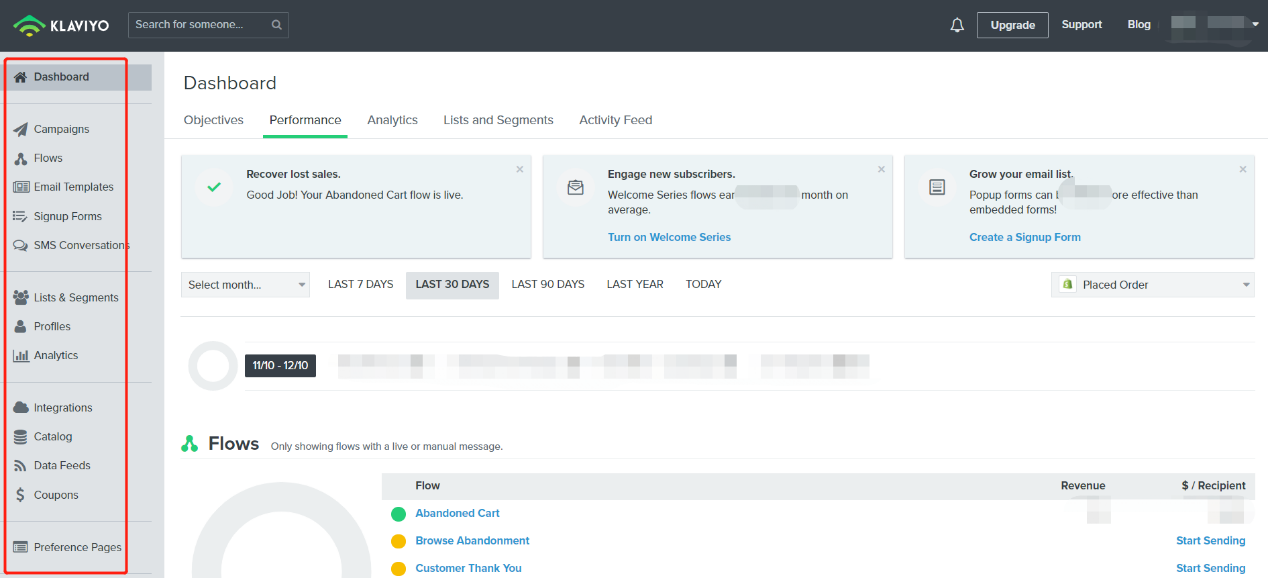Select the LAST 7 DAYS range

[361, 285]
